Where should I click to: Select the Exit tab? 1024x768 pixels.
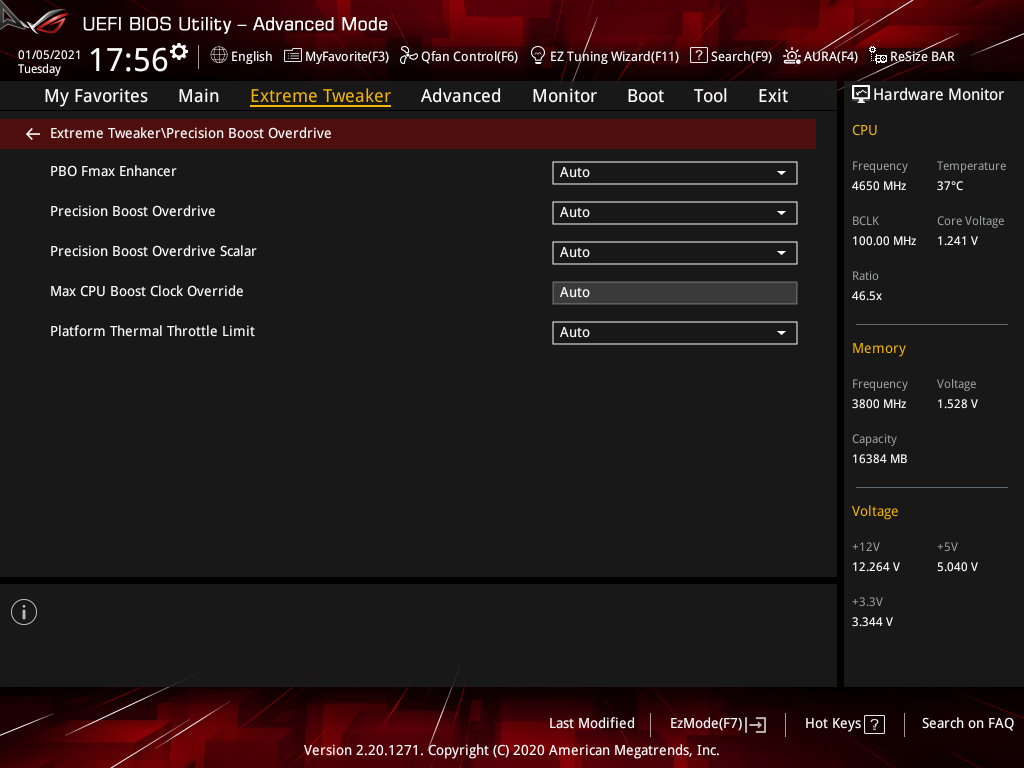click(773, 96)
